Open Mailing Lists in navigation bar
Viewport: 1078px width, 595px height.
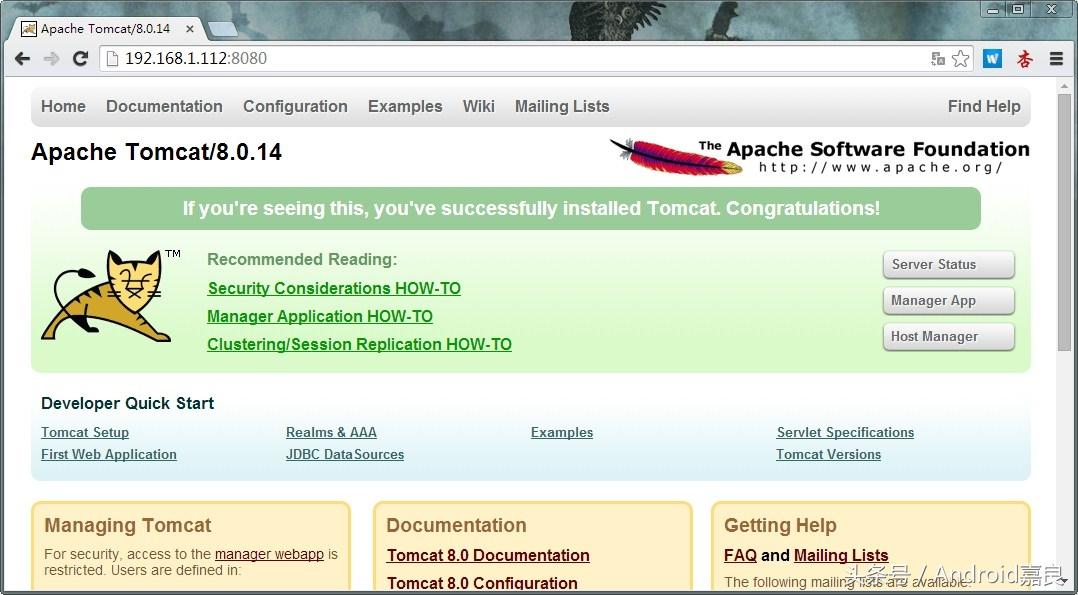[562, 106]
